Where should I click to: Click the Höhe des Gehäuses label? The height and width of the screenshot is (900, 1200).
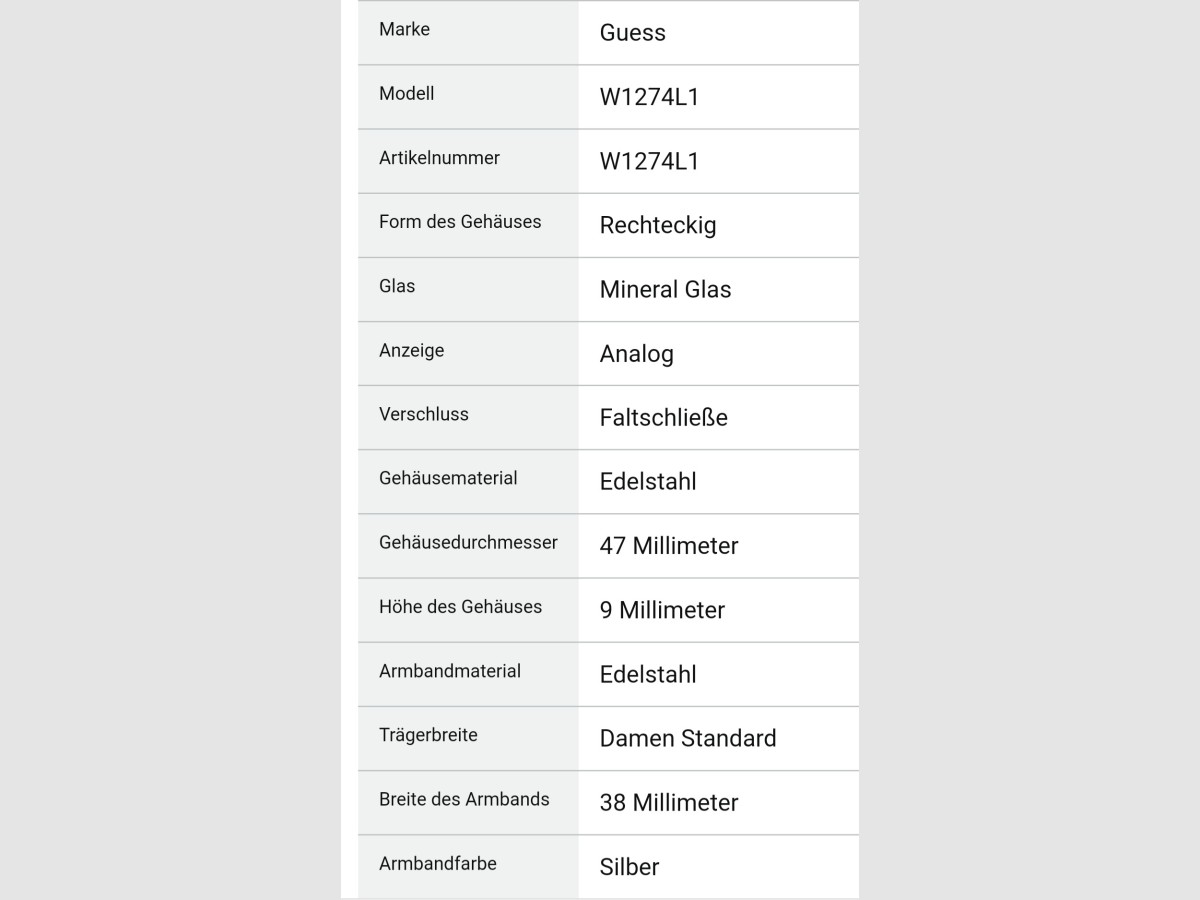coord(460,607)
